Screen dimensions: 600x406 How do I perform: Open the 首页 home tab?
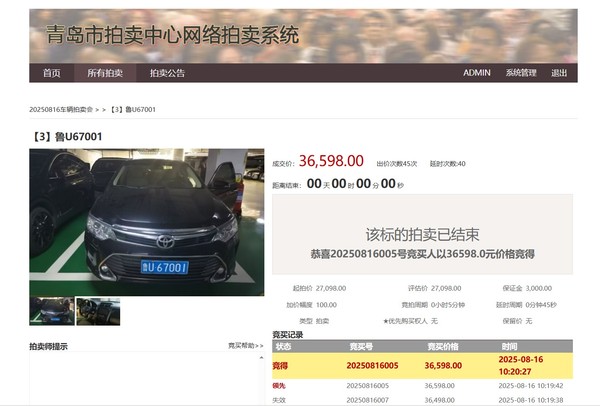(51, 73)
